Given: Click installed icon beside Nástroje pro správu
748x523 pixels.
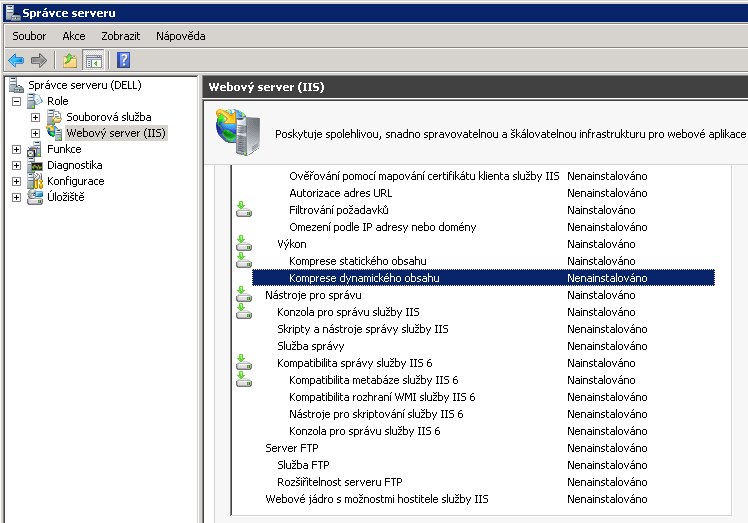Looking at the screenshot, I should pos(244,294).
